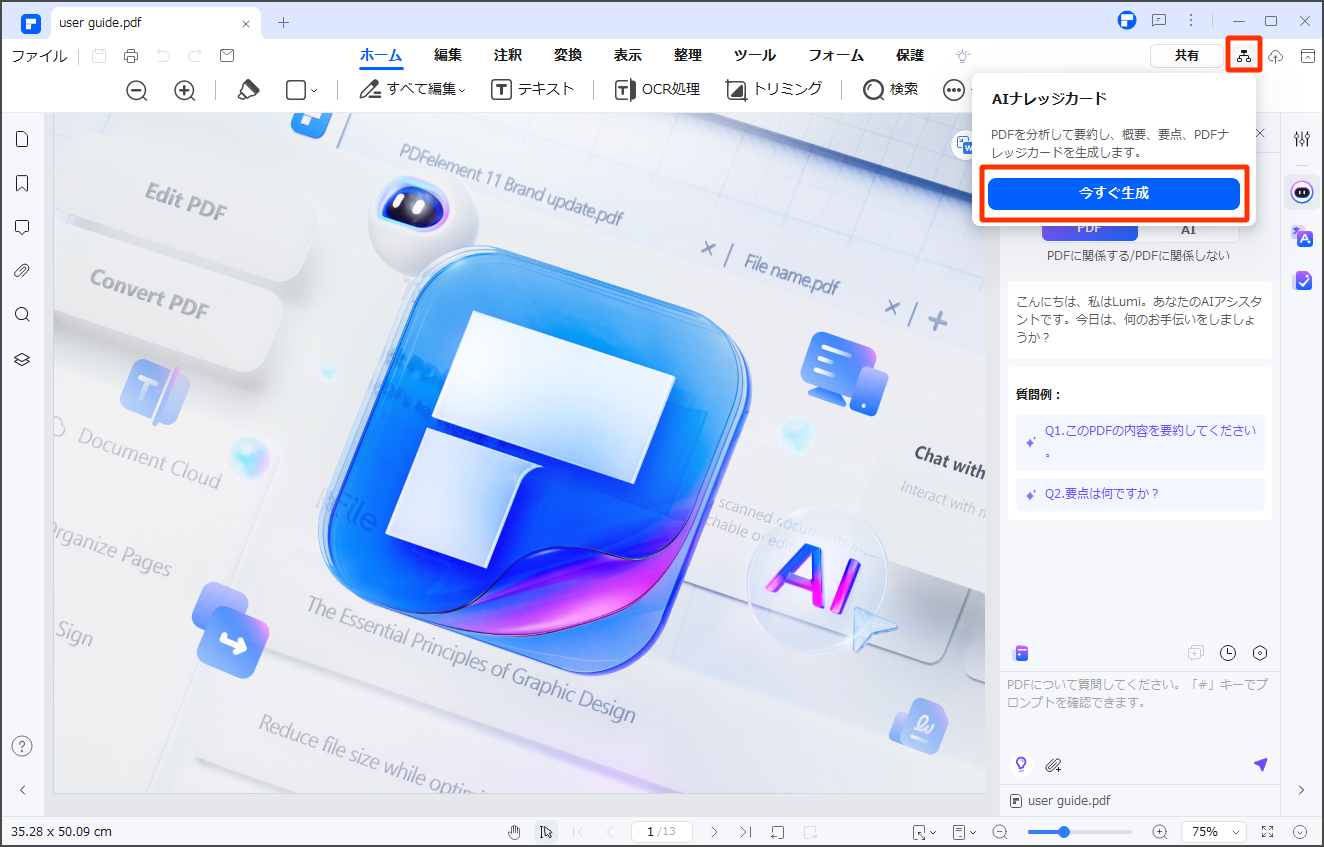The image size is (1324, 847).
Task: Click the attach file paperclip in chat
Action: (x=1053, y=765)
